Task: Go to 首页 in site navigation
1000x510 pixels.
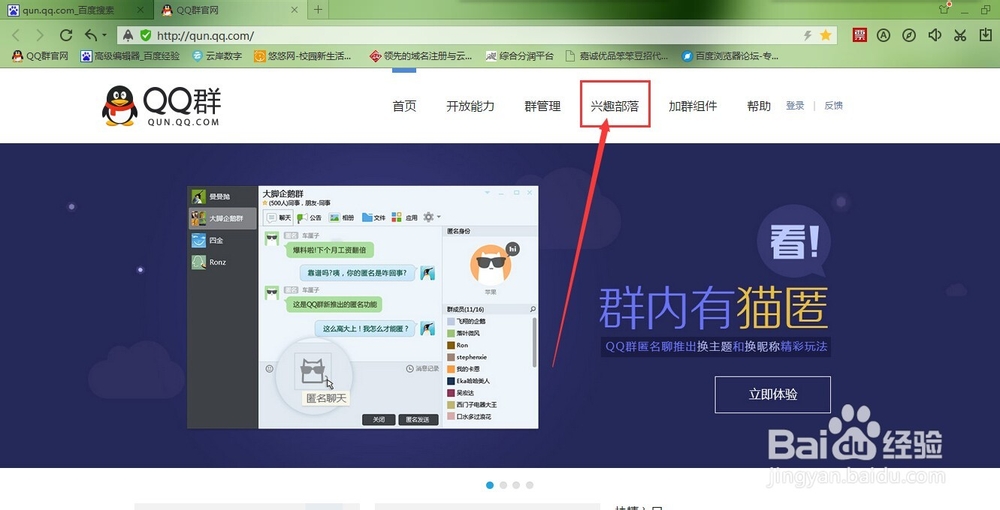Action: coord(404,106)
